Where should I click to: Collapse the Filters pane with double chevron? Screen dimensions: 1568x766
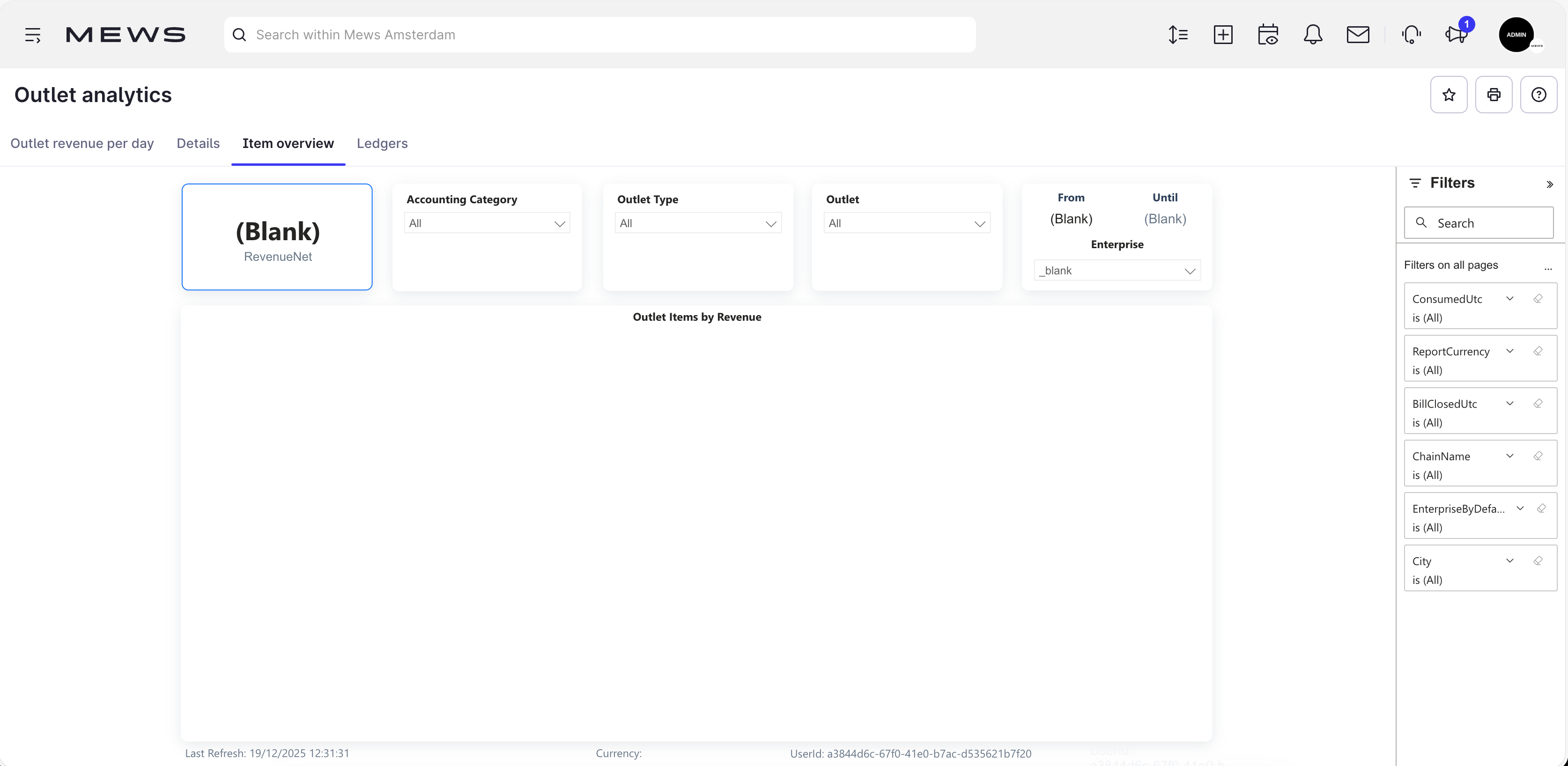tap(1550, 184)
